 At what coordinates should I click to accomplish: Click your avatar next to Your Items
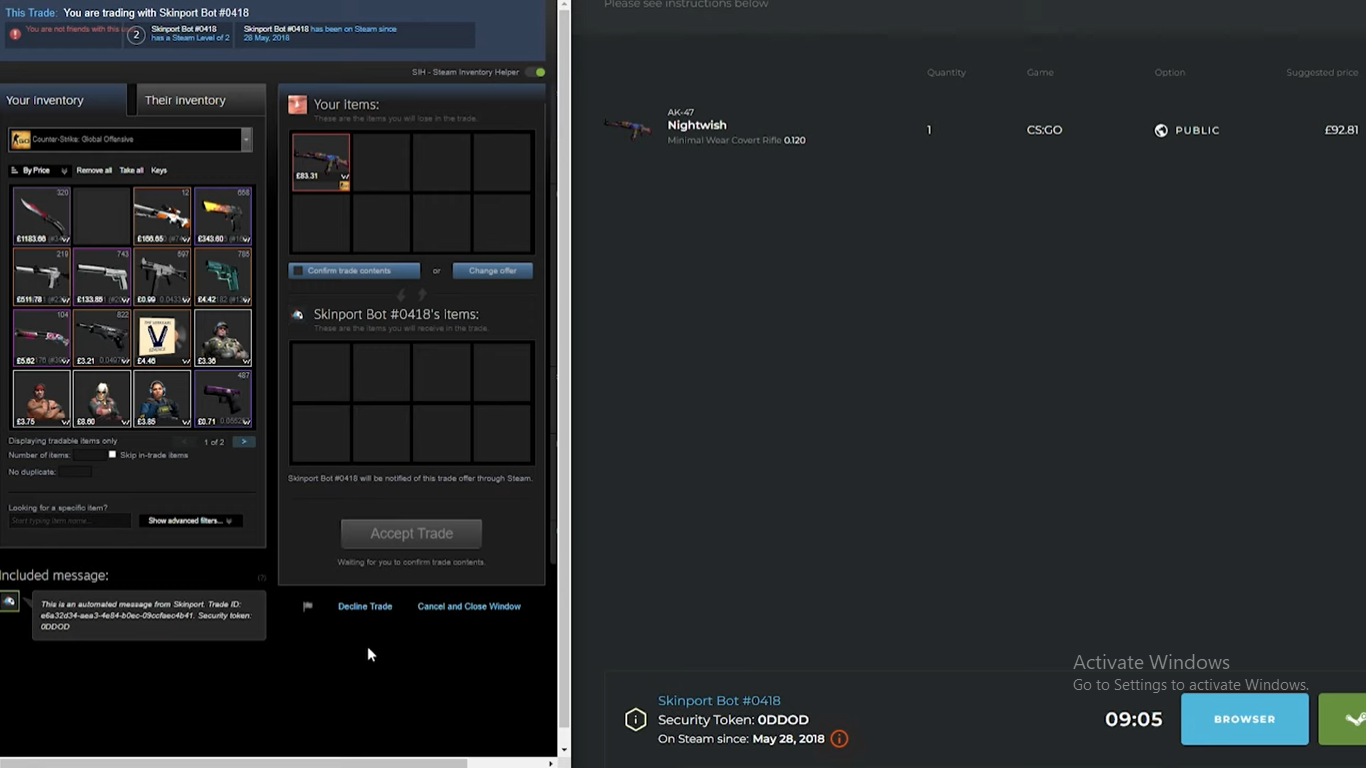click(x=297, y=105)
